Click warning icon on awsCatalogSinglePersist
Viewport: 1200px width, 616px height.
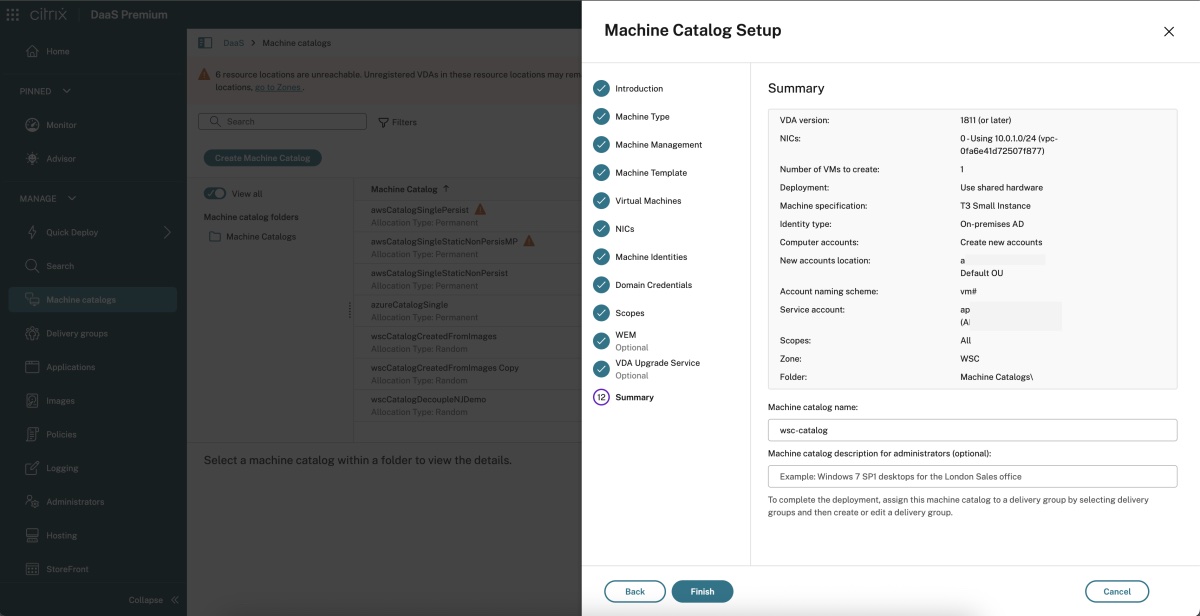(x=480, y=210)
